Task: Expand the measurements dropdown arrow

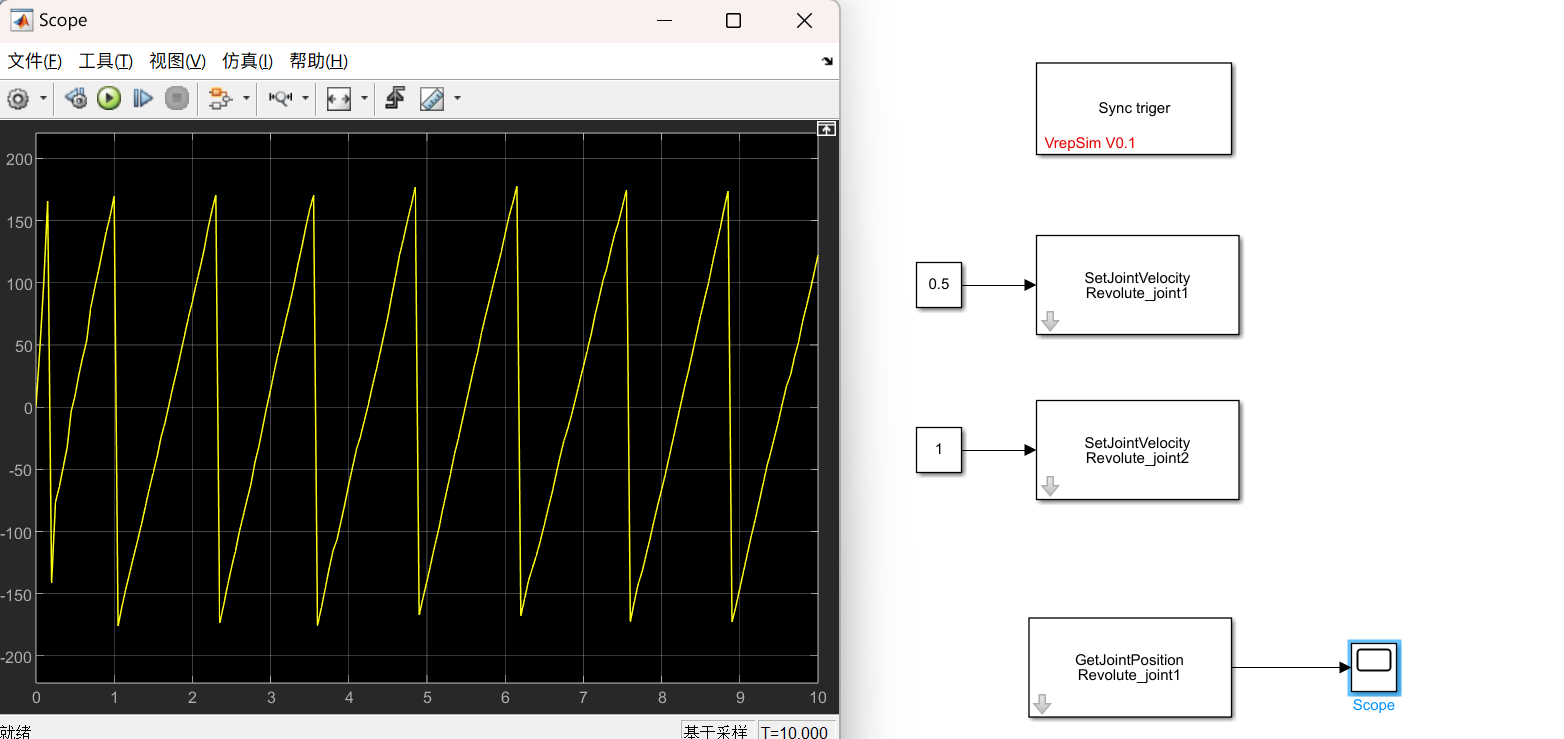Action: [457, 98]
